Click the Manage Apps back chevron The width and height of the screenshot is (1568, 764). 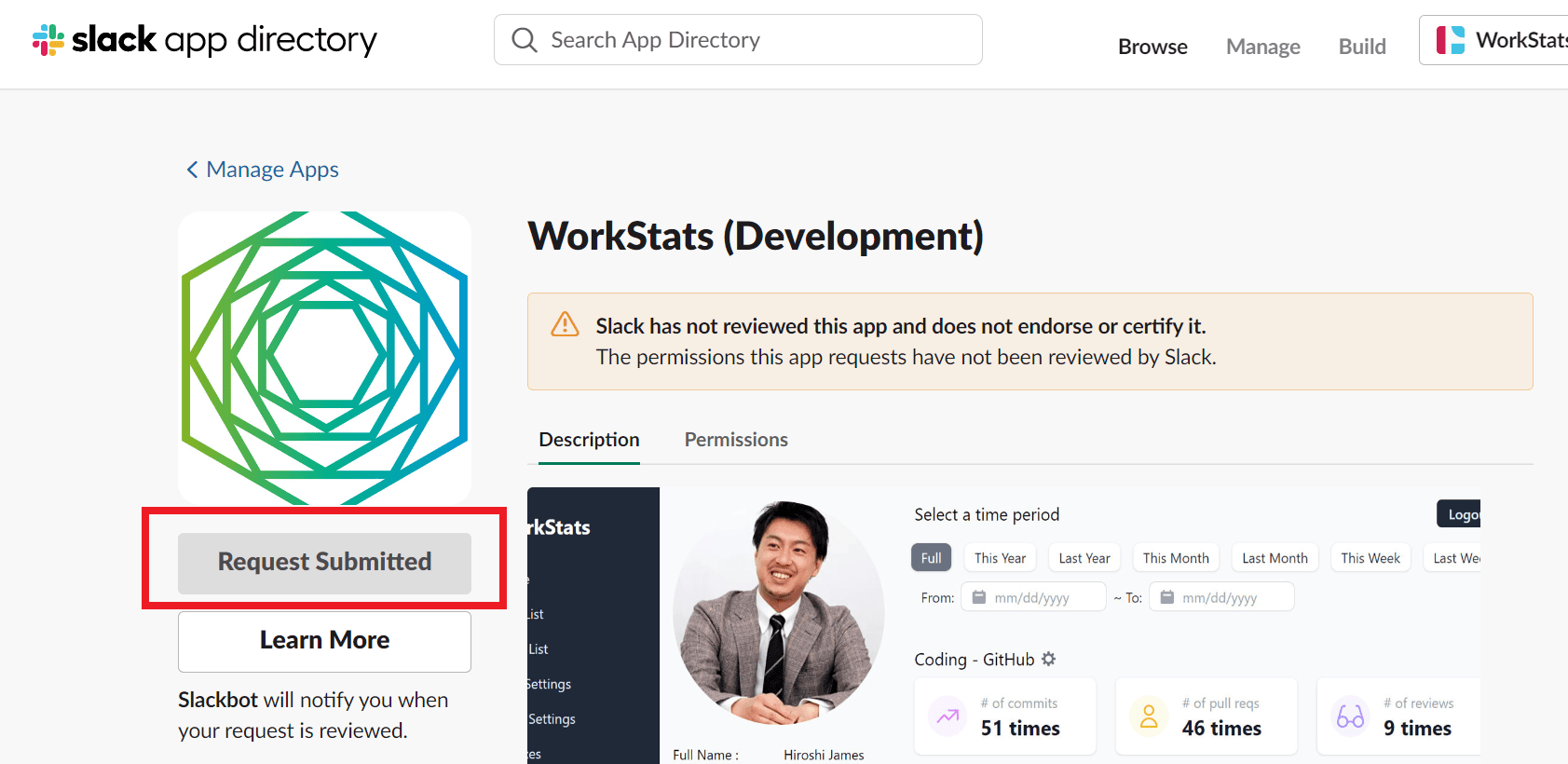coord(192,170)
